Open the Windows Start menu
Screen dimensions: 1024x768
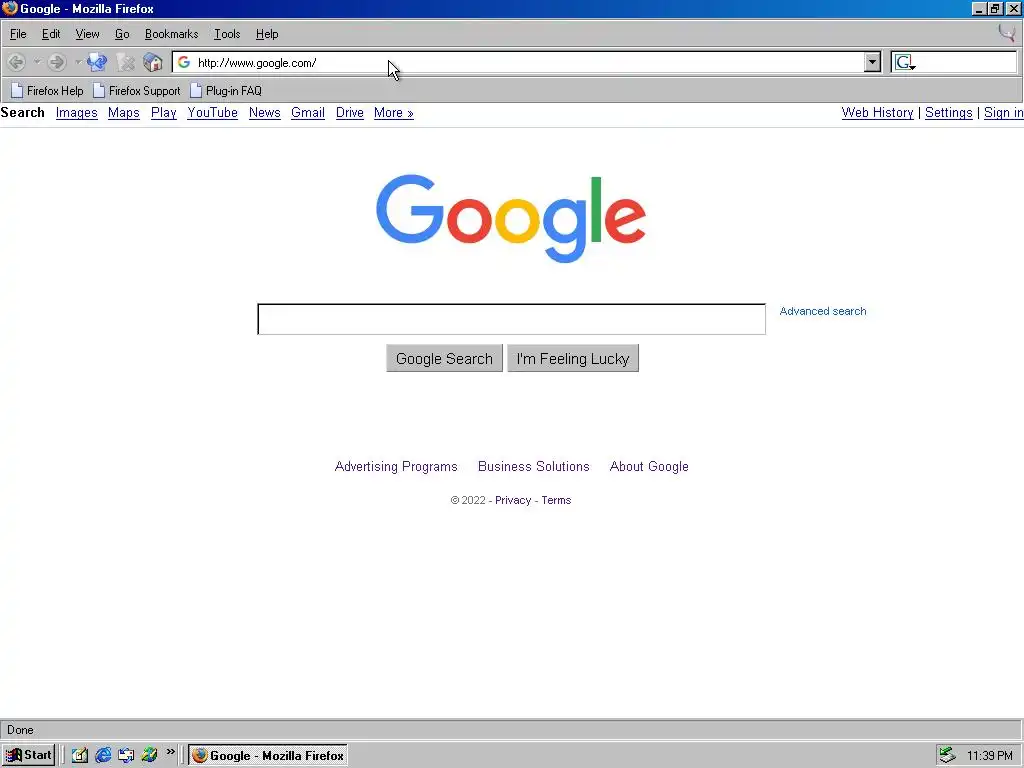tap(28, 755)
